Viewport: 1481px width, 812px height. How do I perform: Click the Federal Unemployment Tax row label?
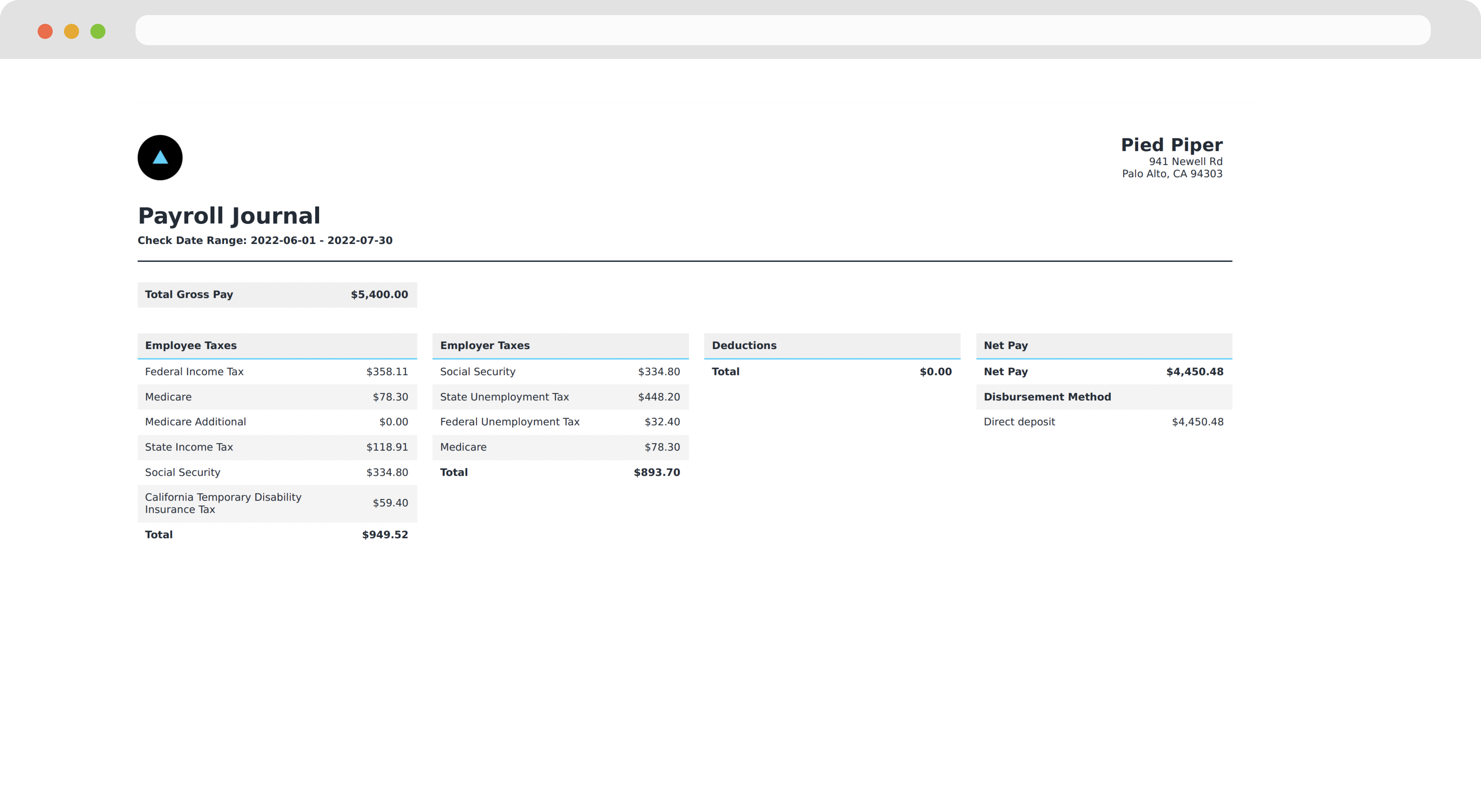pyautogui.click(x=509, y=422)
